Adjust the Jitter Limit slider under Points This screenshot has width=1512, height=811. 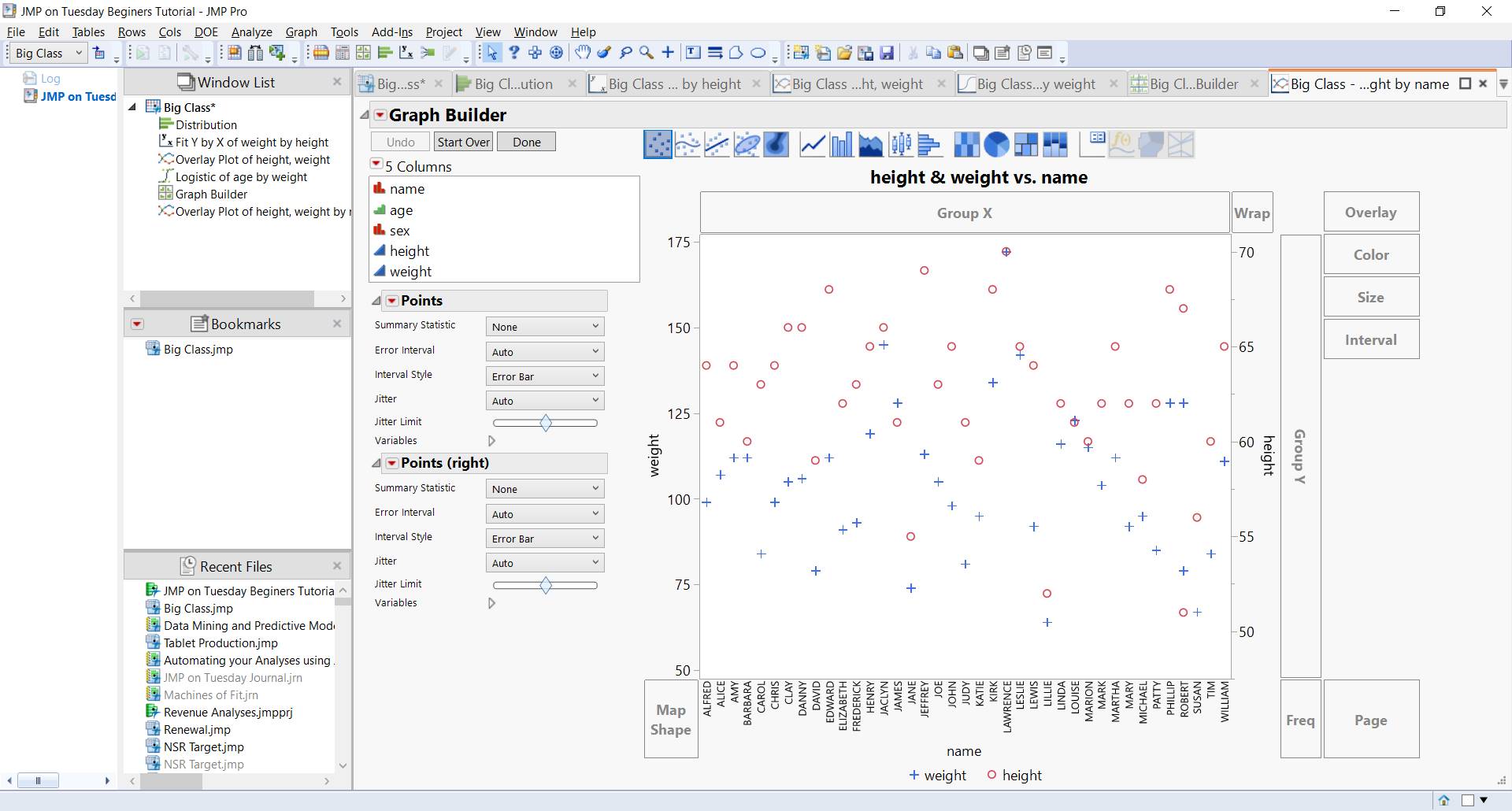(x=545, y=422)
